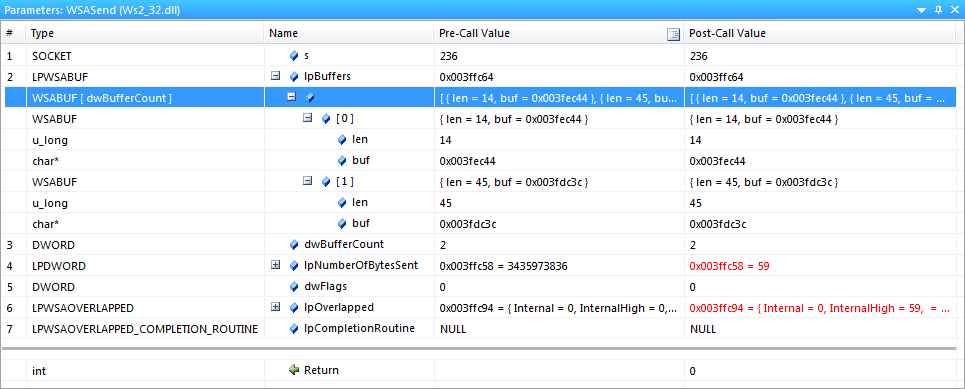This screenshot has height=389, width=965.
Task: Collapse the [1] WSABUF element
Action: tap(308, 181)
